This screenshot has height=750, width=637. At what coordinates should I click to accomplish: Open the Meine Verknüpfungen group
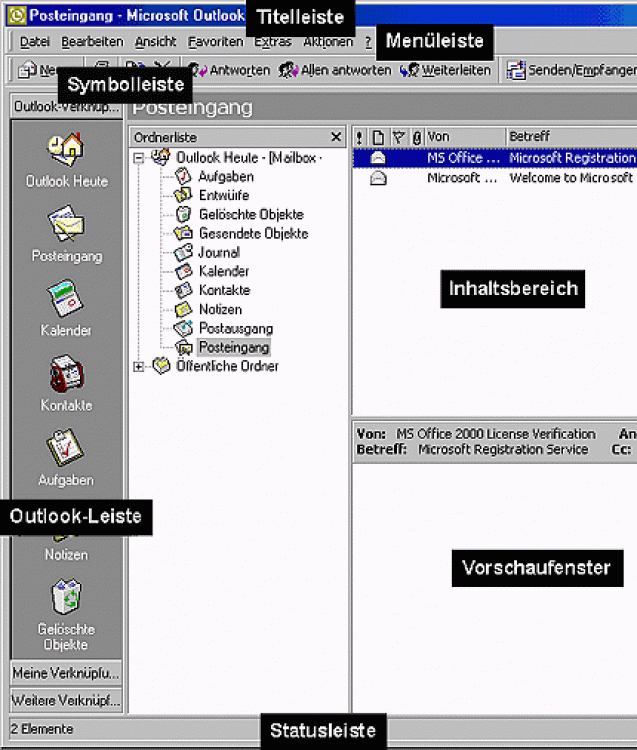pos(66,672)
